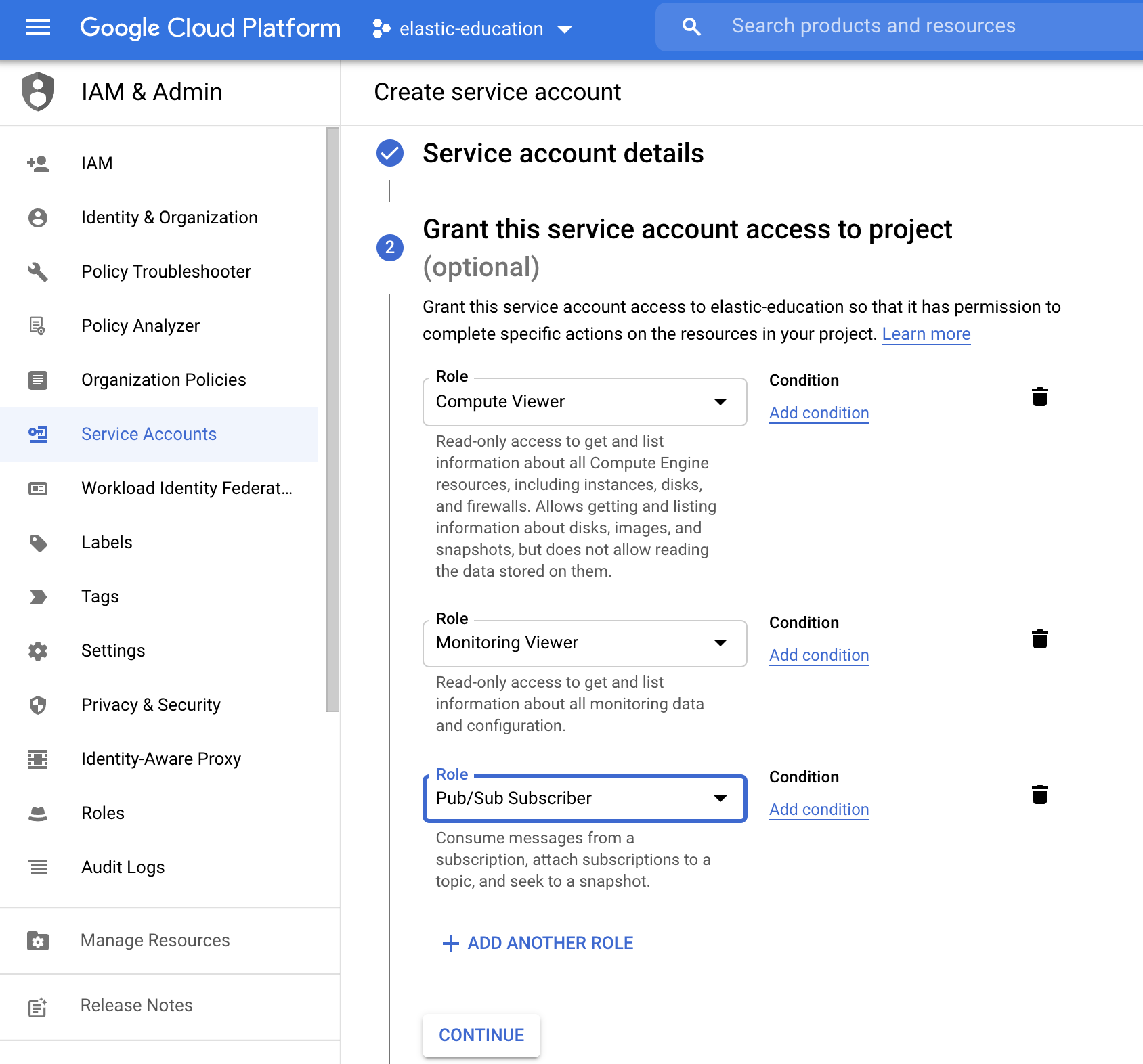1143x1064 pixels.
Task: Delete the Monitoring Viewer role entry
Action: 1040,638
